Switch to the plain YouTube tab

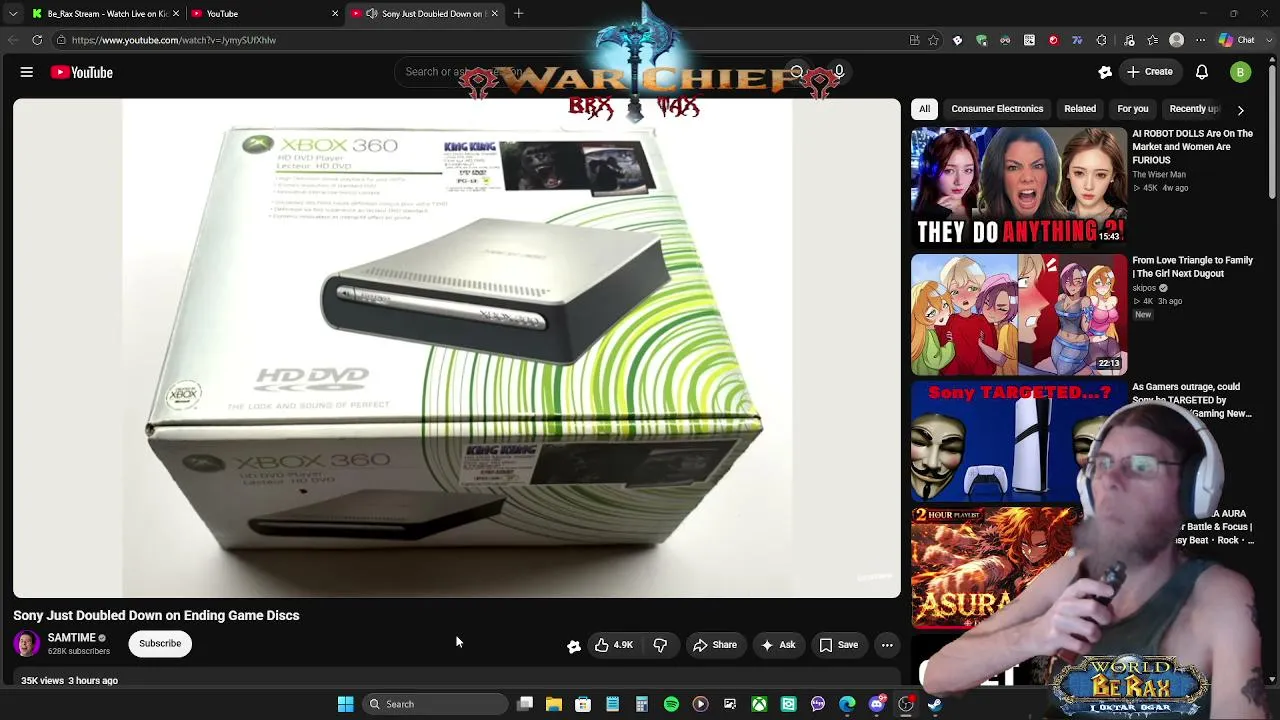pyautogui.click(x=262, y=14)
